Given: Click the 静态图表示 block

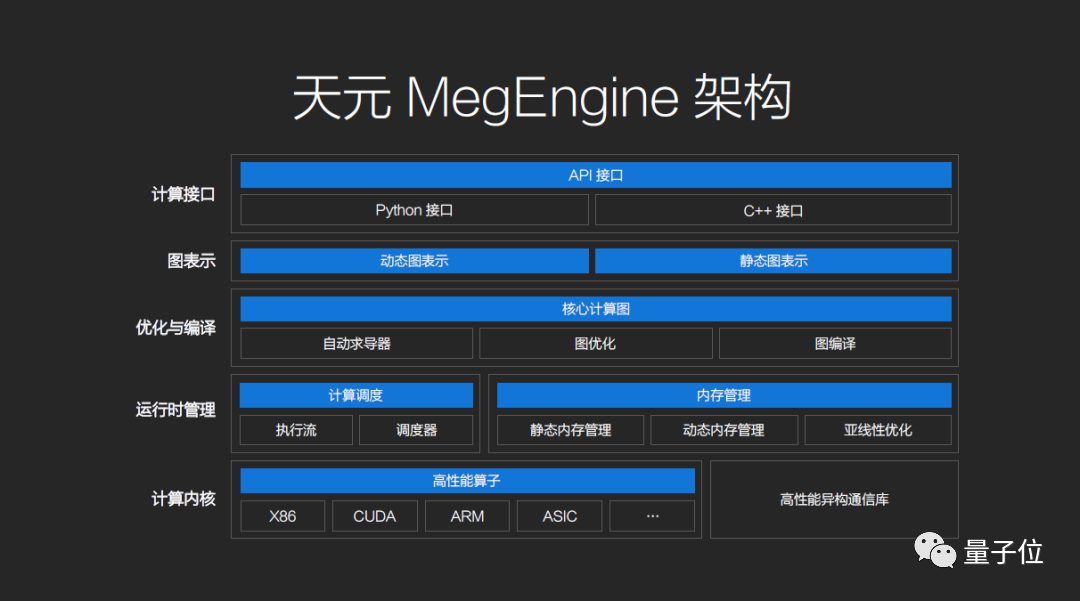Looking at the screenshot, I should (773, 261).
